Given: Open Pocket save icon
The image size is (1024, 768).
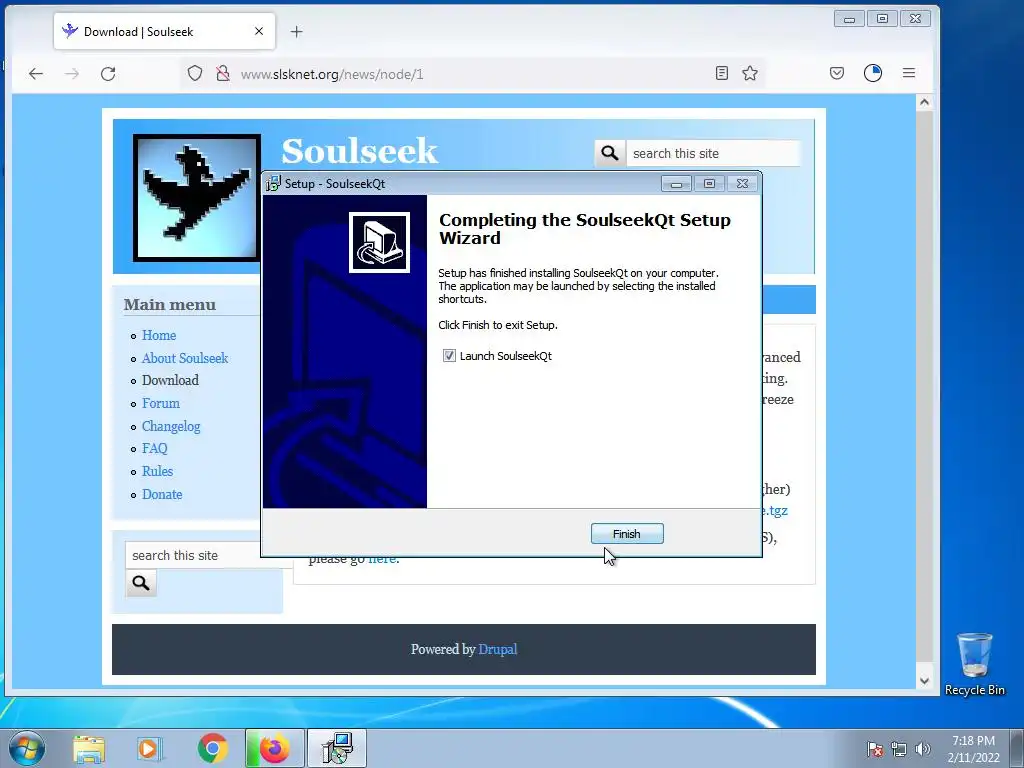Looking at the screenshot, I should pyautogui.click(x=837, y=73).
